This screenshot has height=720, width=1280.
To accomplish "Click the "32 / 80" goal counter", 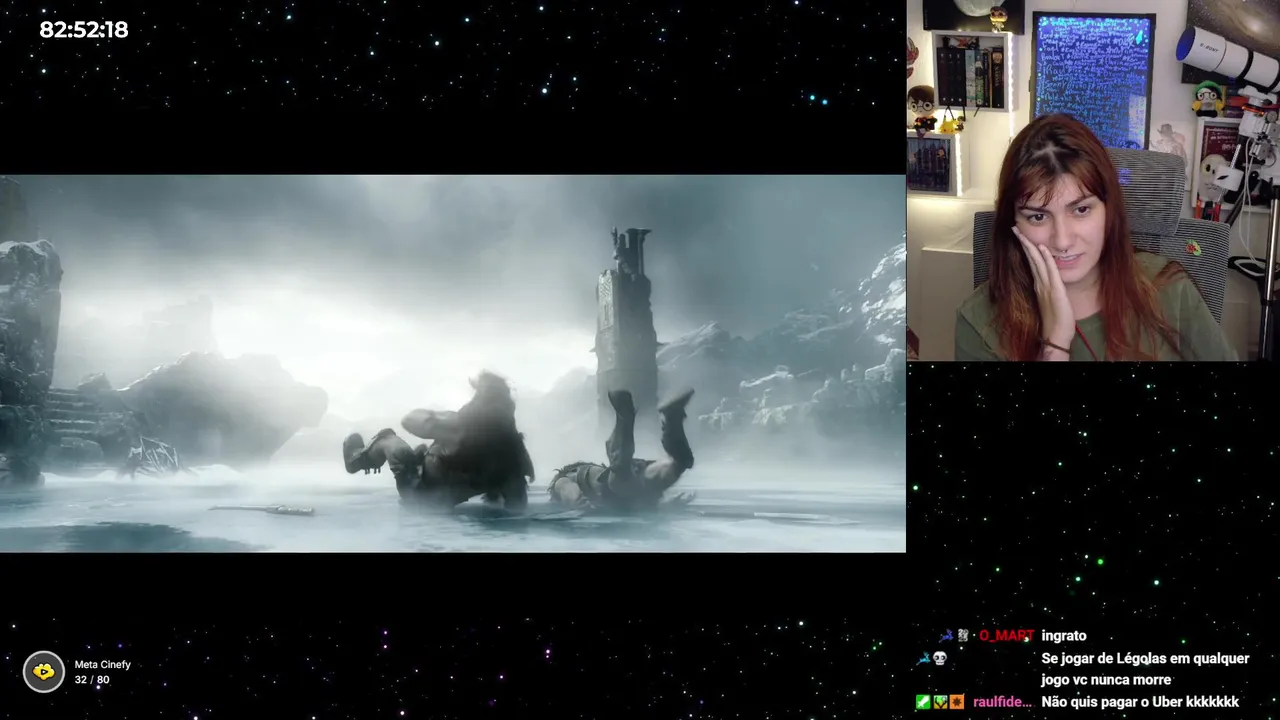I will click(92, 680).
